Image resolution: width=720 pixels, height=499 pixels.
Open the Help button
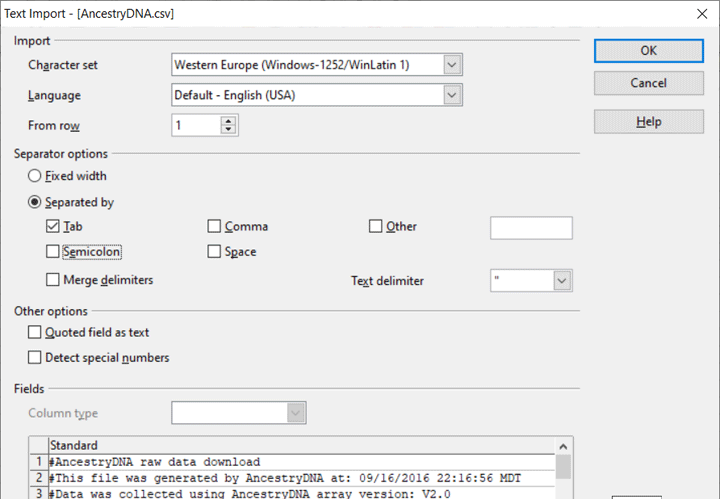pyautogui.click(x=648, y=122)
